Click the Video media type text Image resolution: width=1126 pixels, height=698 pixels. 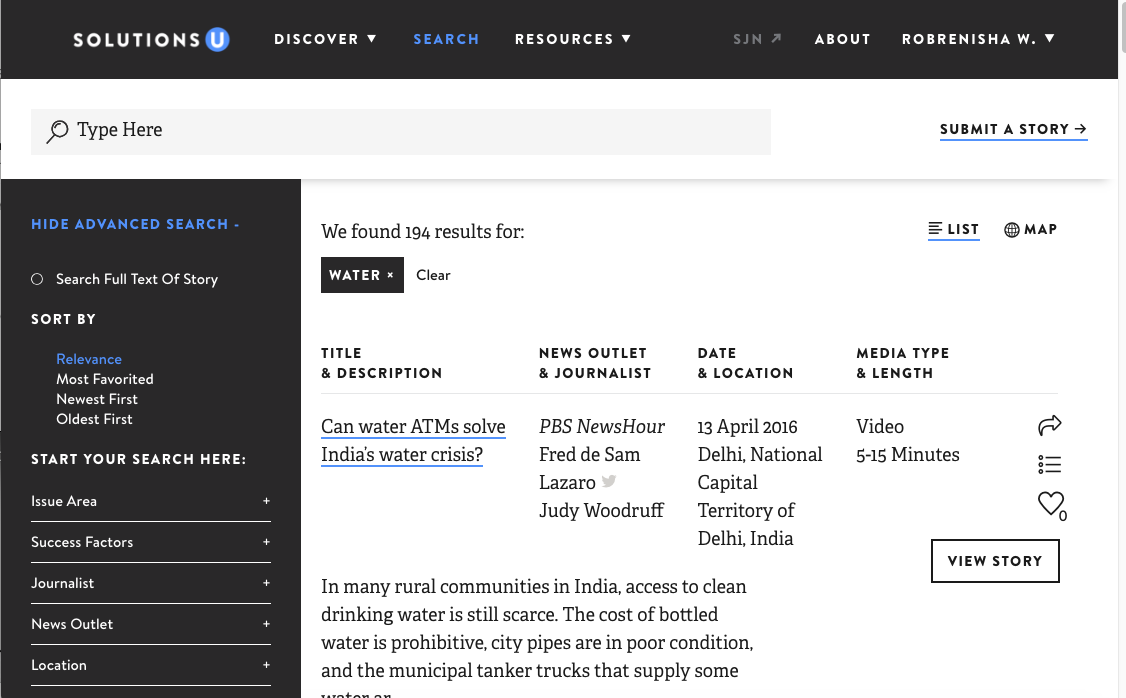coord(880,427)
